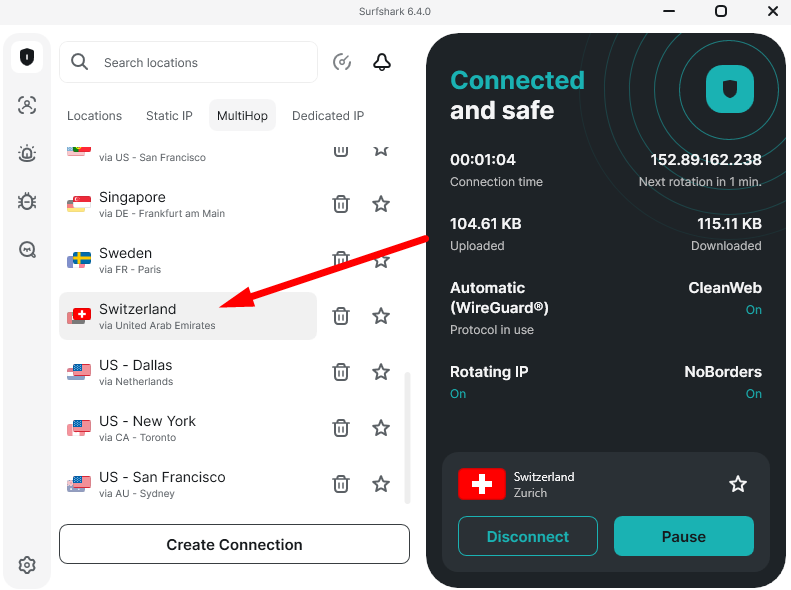791x590 pixels.
Task: Click the 00:01:04 connection time
Action: tap(483, 160)
